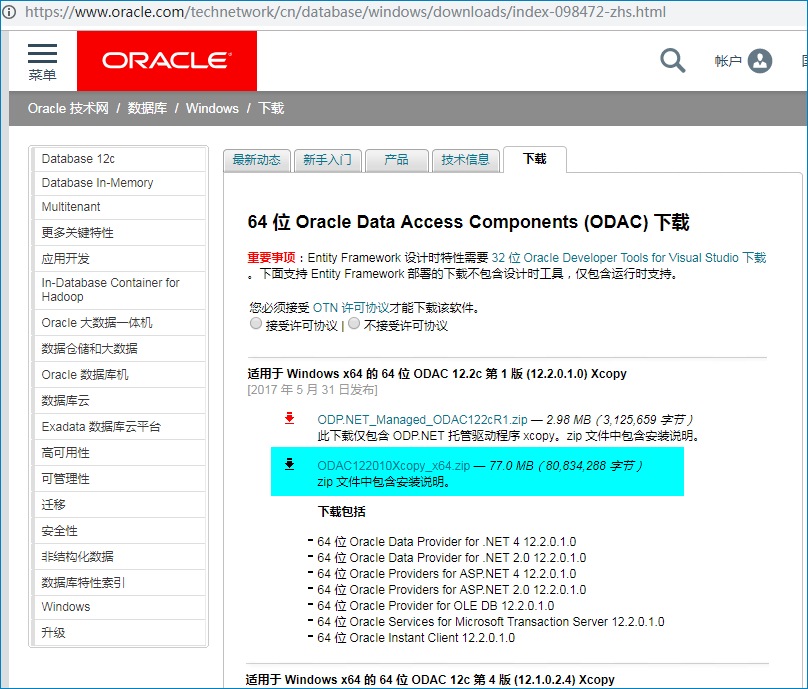Click Oracle 技术网 breadcrumb link
Viewport: 808px width, 689px height.
tap(68, 108)
